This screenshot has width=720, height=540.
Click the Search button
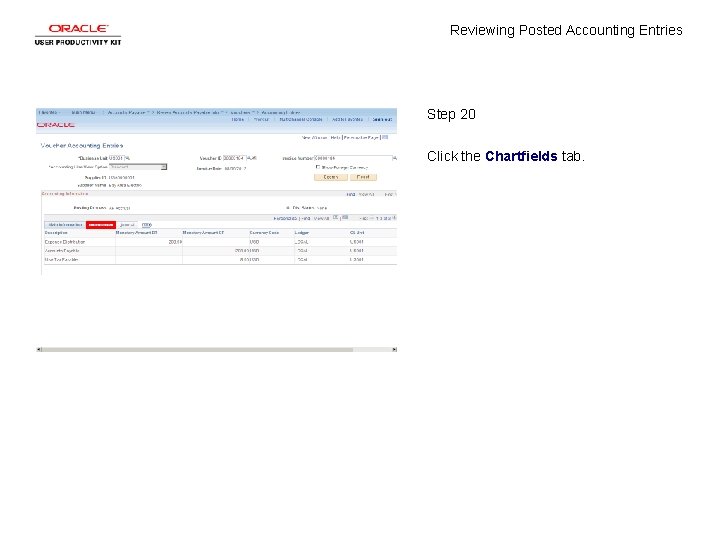[x=331, y=177]
